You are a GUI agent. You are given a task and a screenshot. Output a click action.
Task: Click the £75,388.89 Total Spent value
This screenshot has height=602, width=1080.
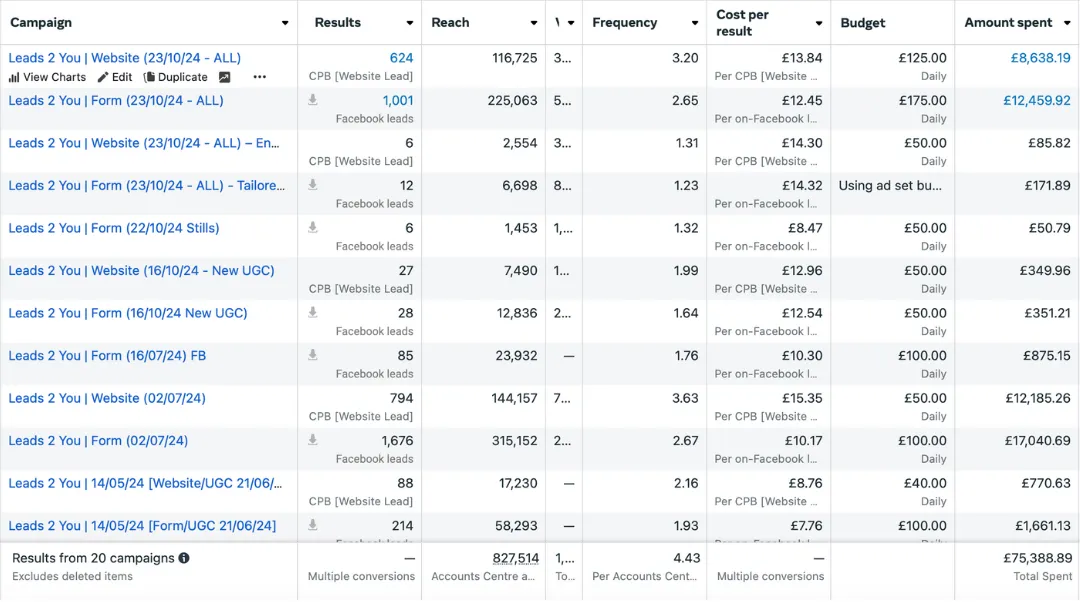coord(1037,558)
